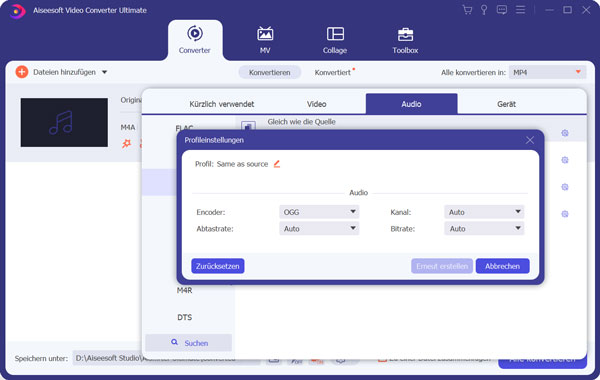Click the Zurücksetzen button

point(218,266)
